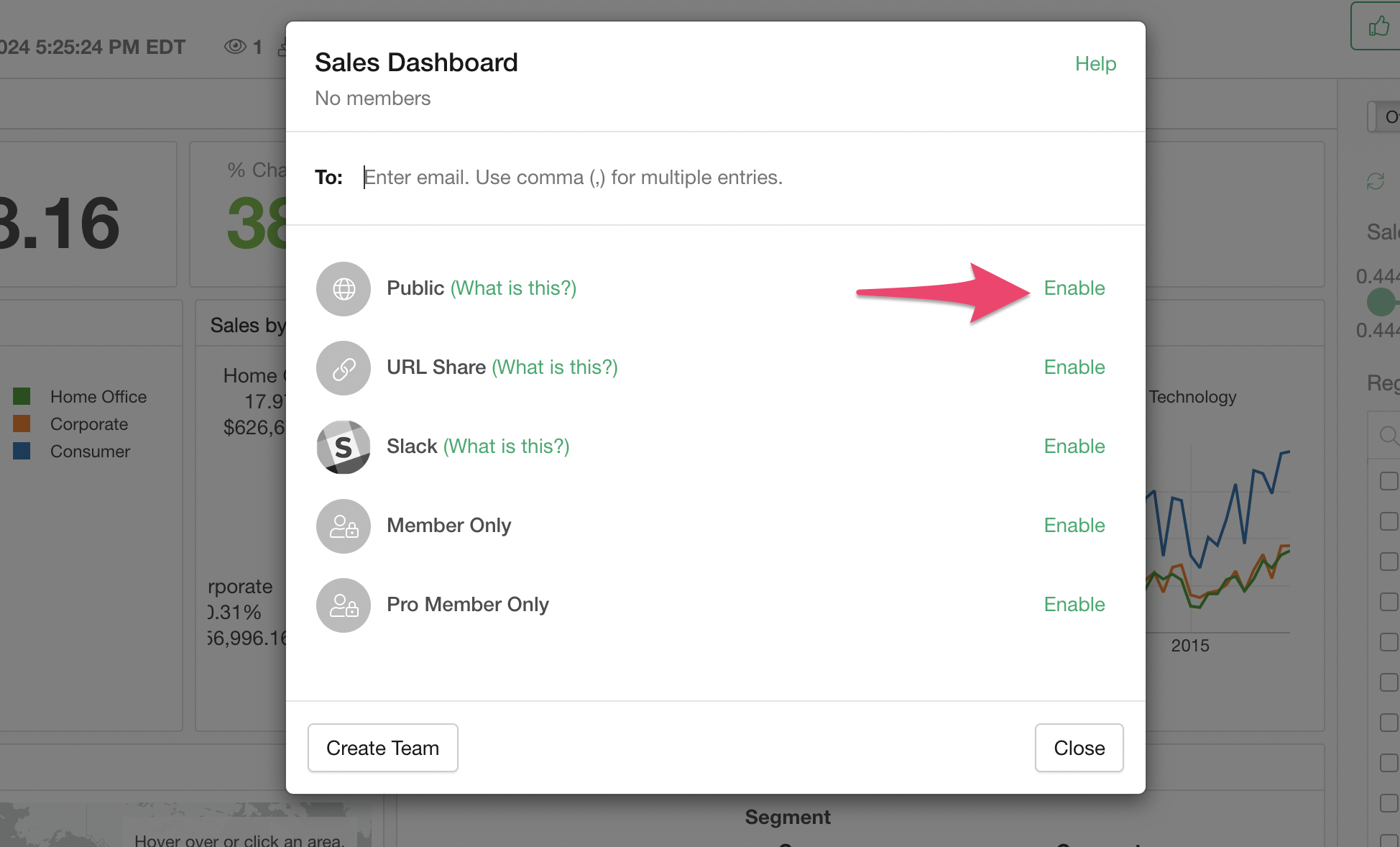Open 'What is this?' next to Slack
This screenshot has height=847, width=1400.
[506, 447]
